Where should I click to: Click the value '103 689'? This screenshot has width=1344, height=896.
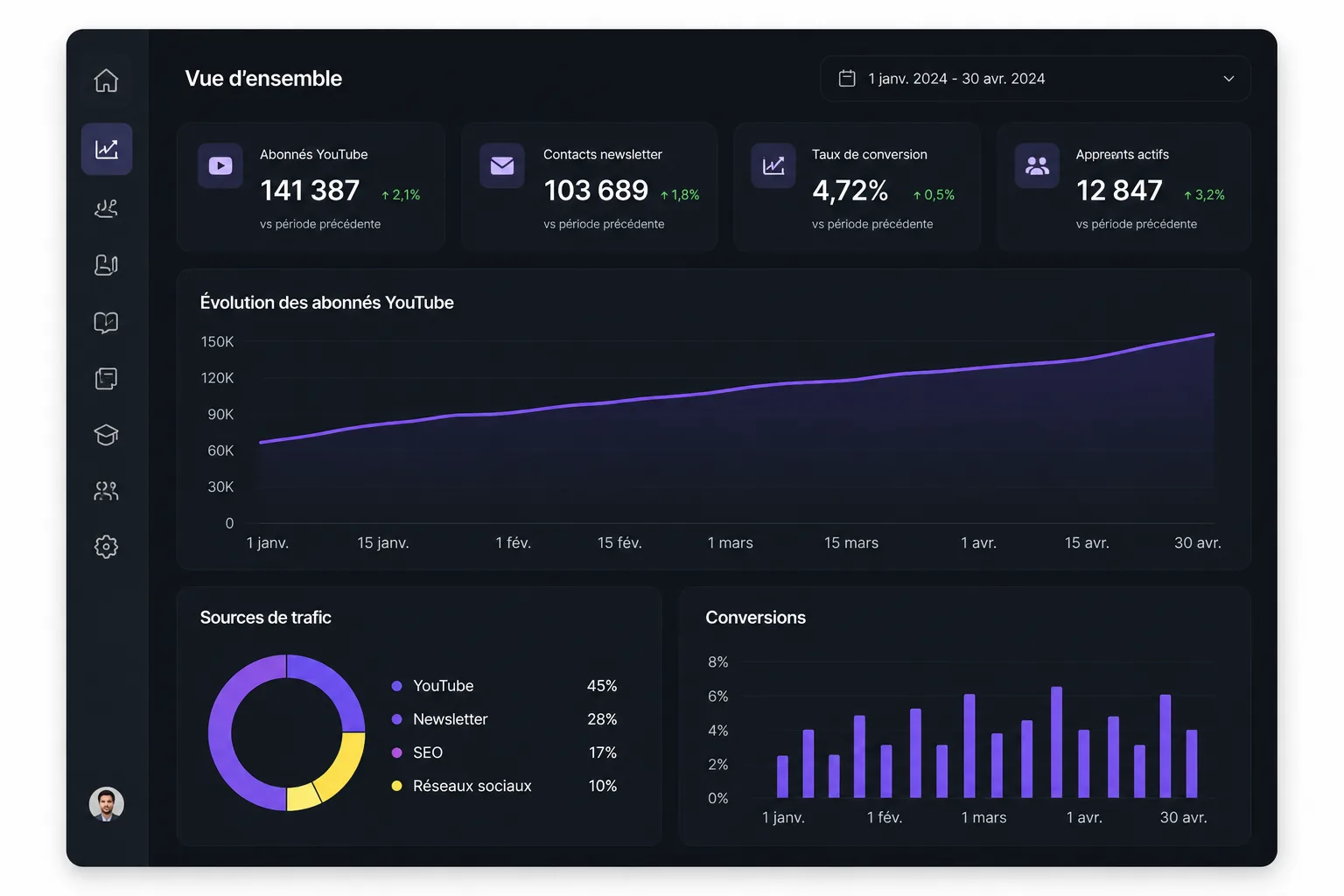point(596,190)
